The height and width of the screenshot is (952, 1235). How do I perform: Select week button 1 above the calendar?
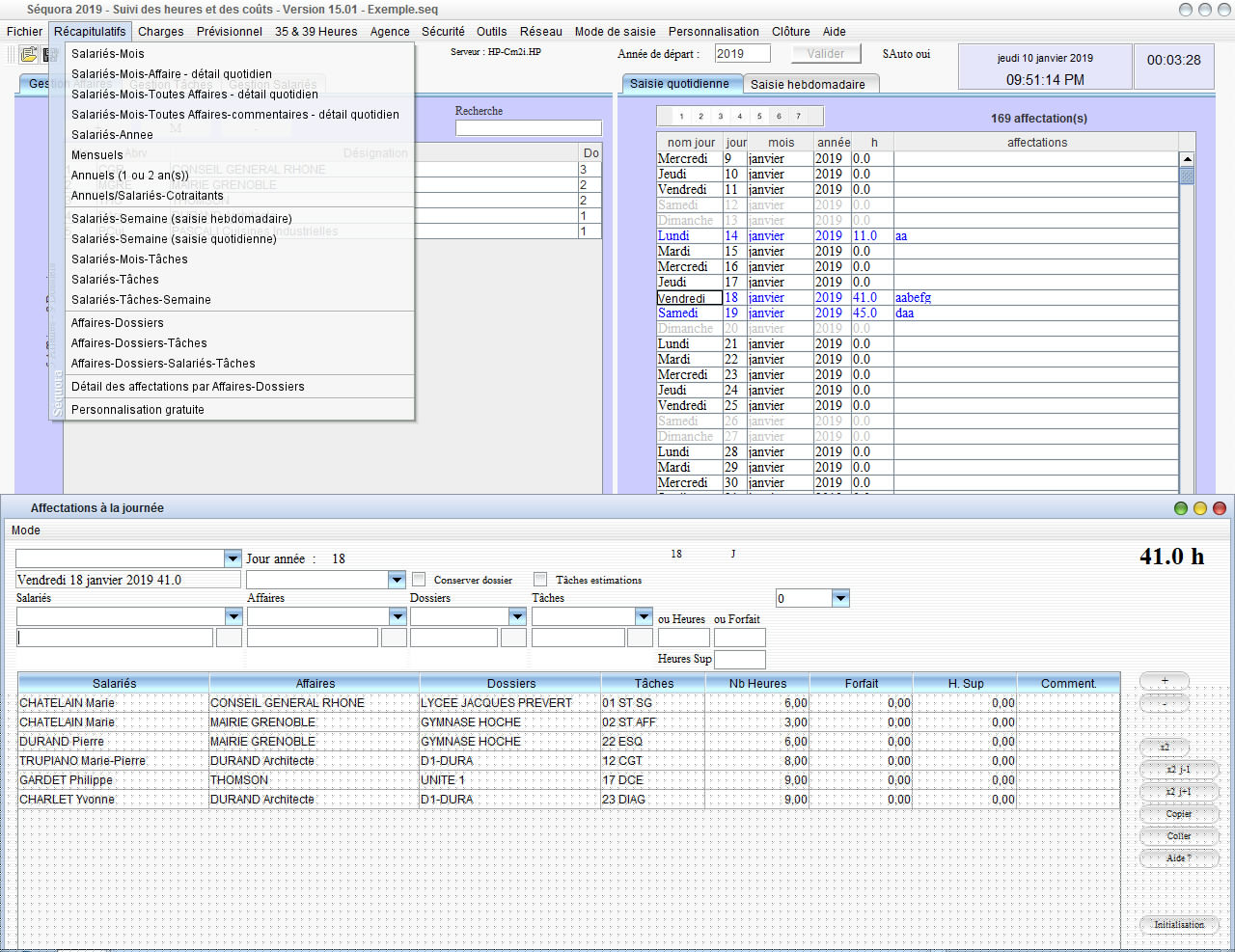681,117
